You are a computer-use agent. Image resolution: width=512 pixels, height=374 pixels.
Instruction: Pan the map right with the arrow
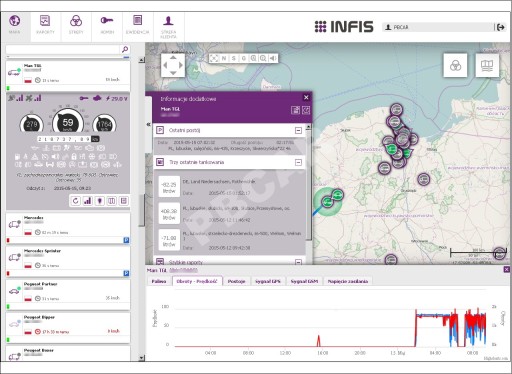click(x=181, y=65)
